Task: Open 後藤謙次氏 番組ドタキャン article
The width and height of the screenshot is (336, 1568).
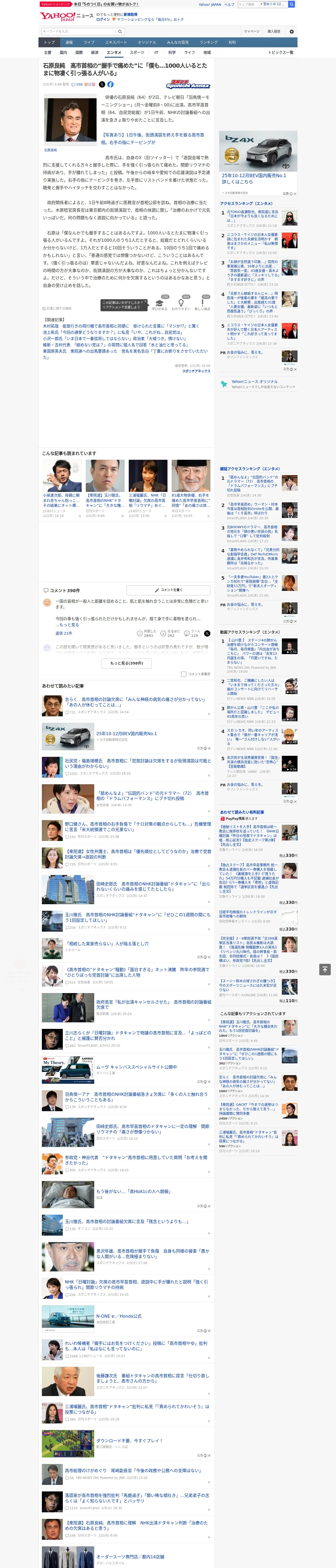Action: pyautogui.click(x=153, y=1378)
